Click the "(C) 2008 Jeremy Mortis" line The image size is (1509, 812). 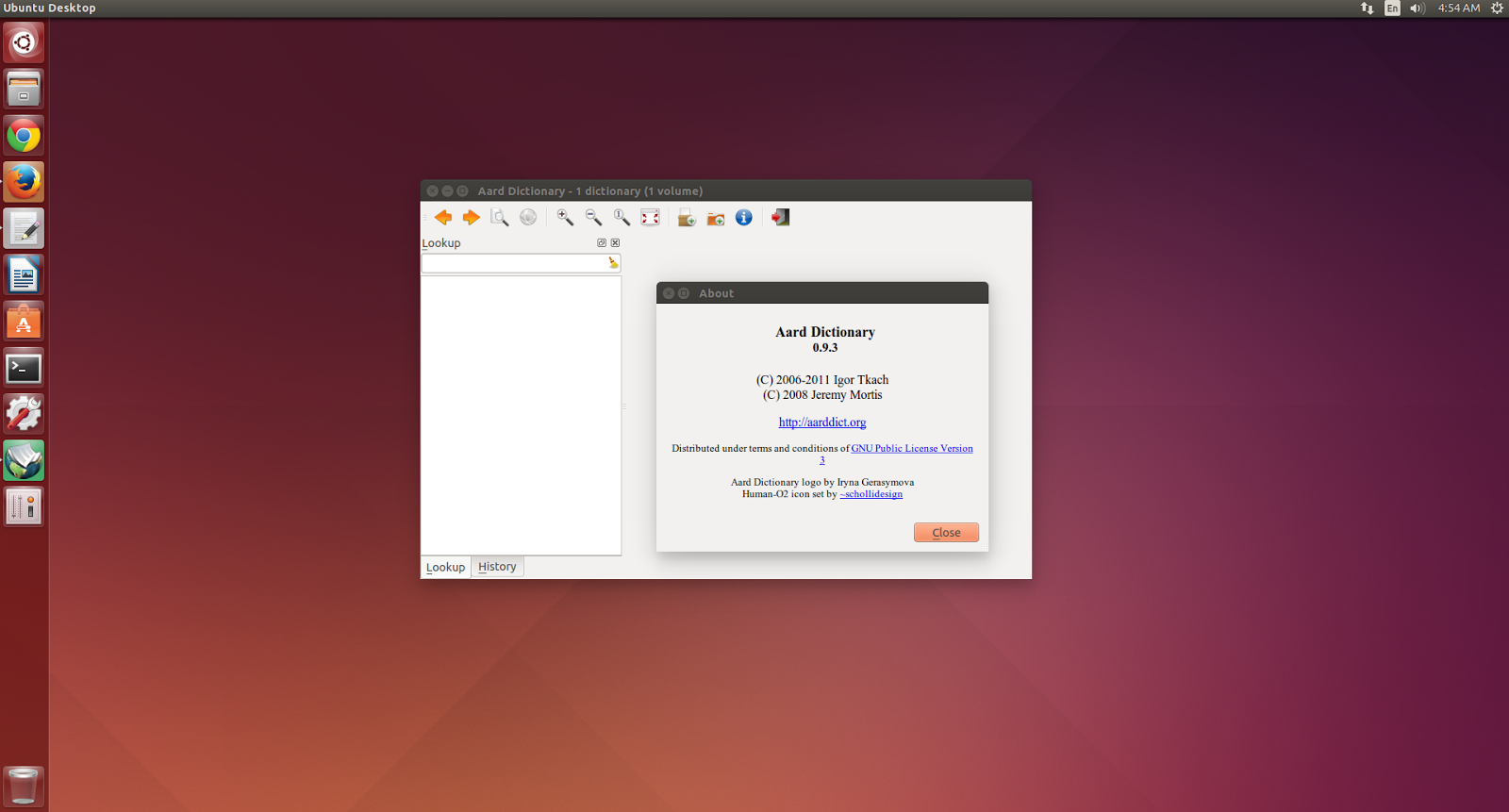[x=822, y=395]
